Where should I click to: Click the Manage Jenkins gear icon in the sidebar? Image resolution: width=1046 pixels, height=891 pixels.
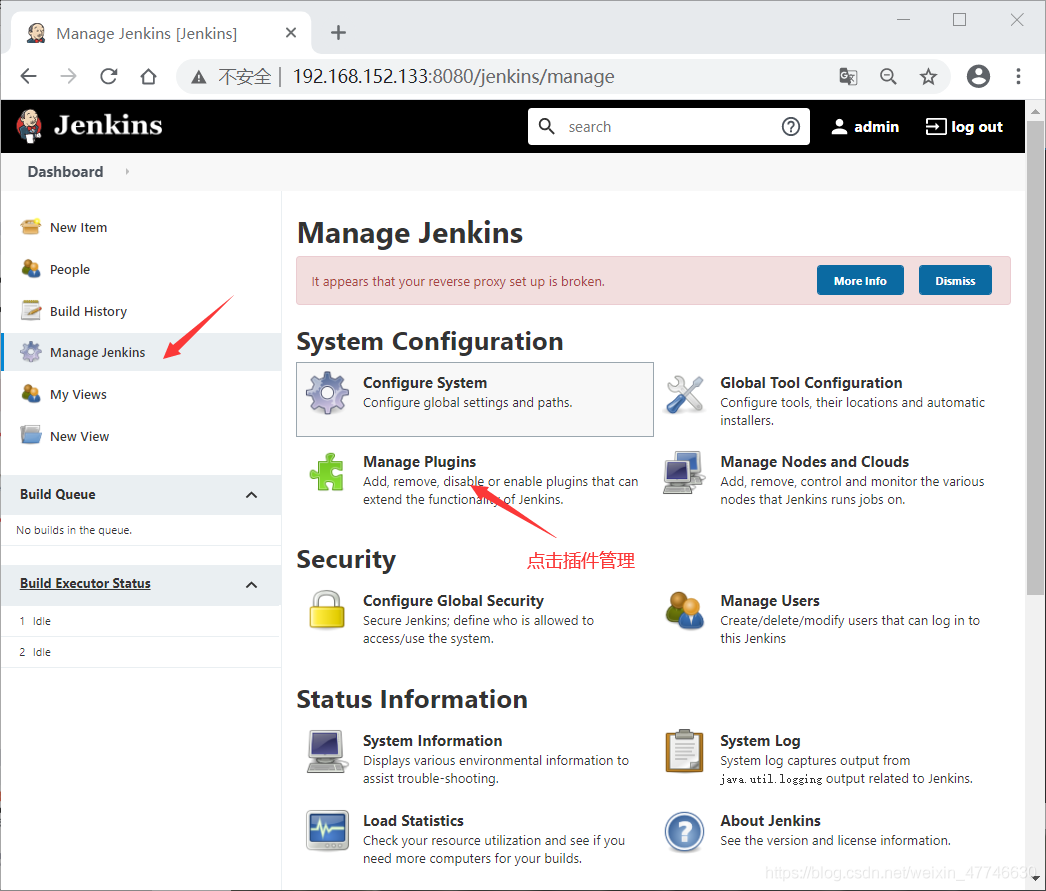[x=31, y=351]
